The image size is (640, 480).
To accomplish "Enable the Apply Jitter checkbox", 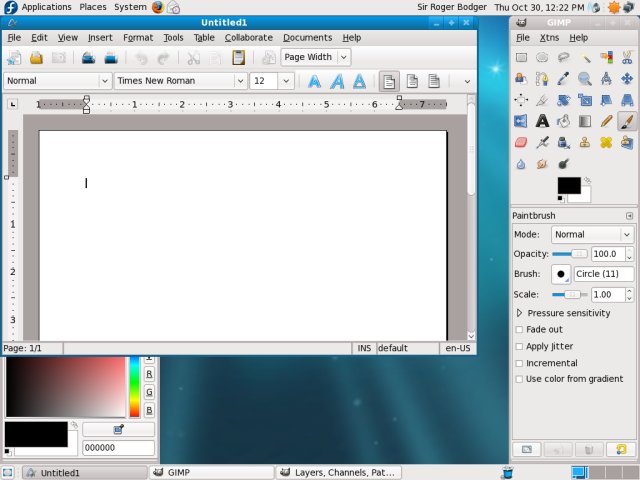I will [x=519, y=347].
